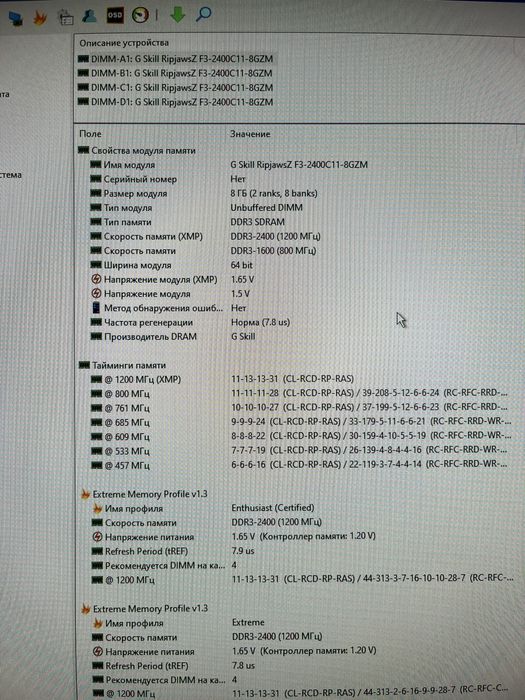Image resolution: width=525 pixels, height=700 pixels.
Task: Click memory chip icon beside DIMM-A1
Action: pos(83,59)
